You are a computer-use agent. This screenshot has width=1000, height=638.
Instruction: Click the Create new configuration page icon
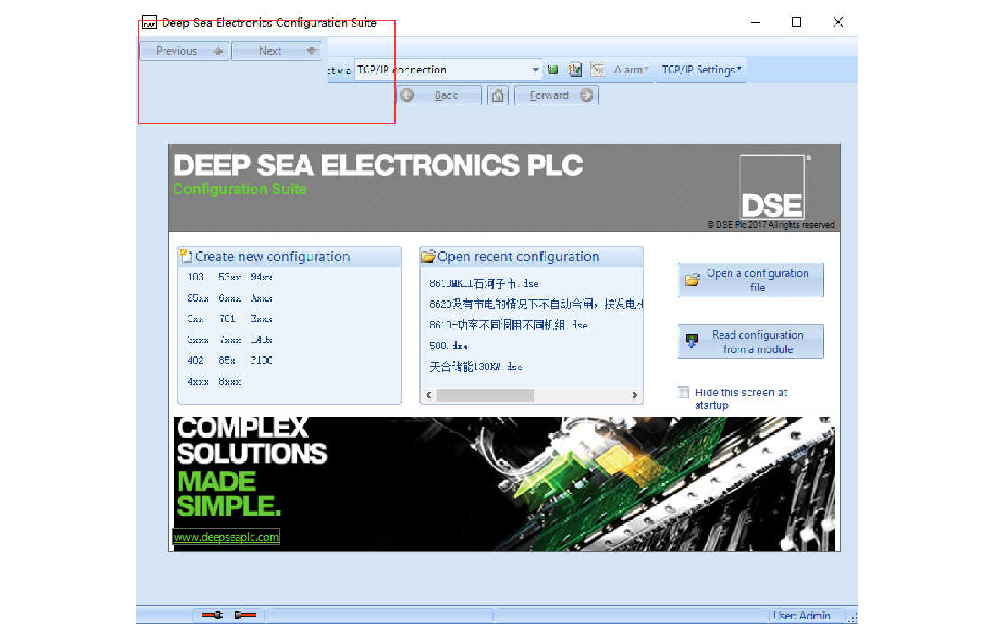186,256
